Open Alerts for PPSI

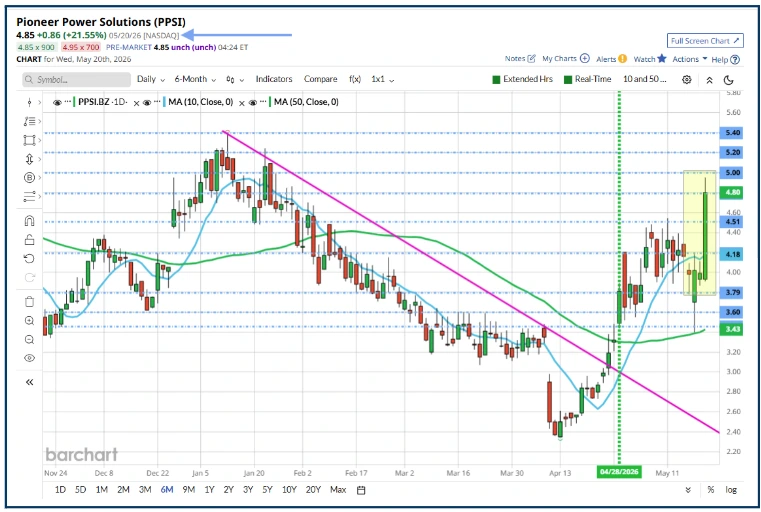point(612,59)
